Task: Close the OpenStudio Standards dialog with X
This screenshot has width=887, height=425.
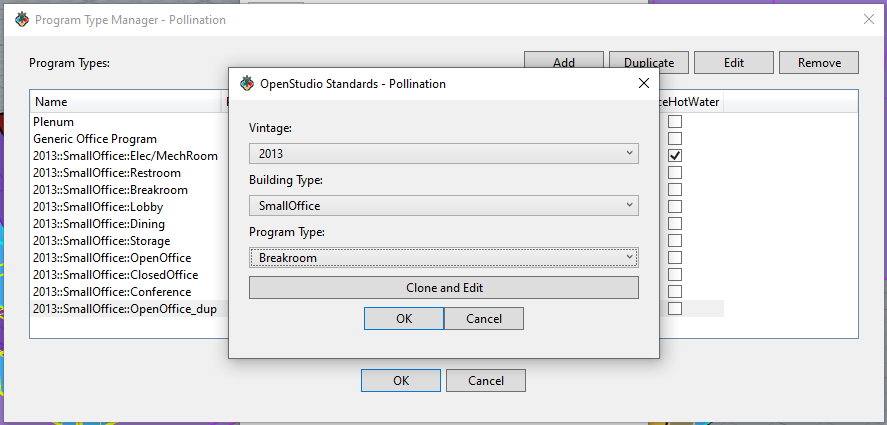Action: pyautogui.click(x=643, y=84)
